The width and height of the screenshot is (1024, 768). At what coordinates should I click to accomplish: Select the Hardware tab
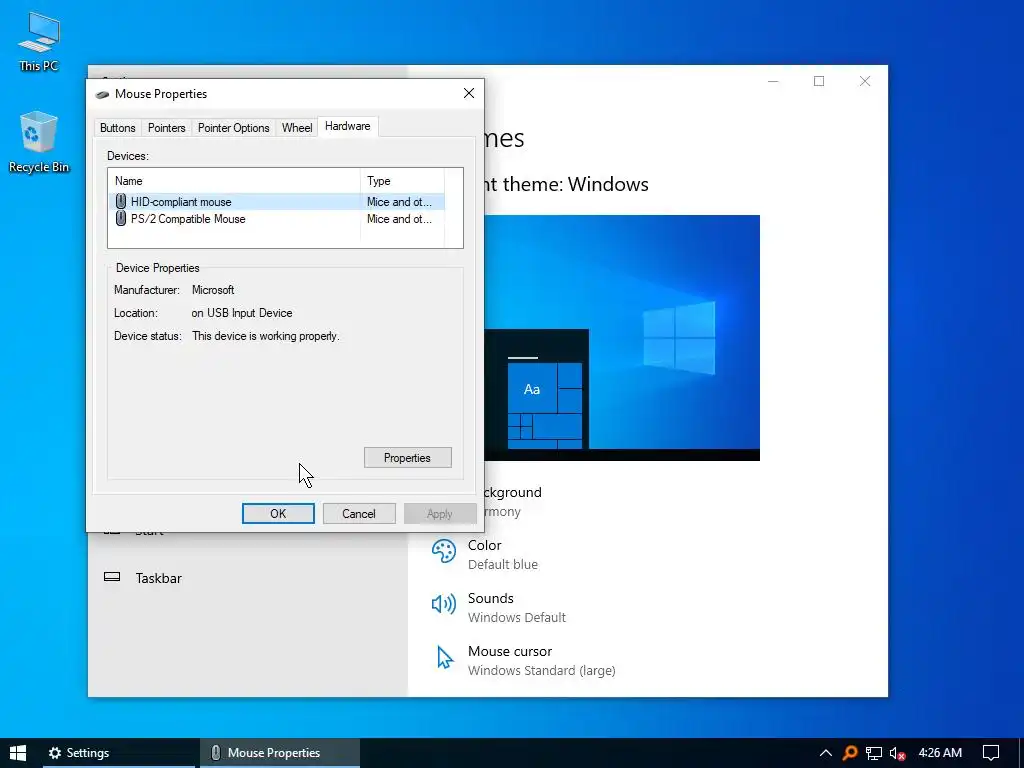pyautogui.click(x=347, y=126)
